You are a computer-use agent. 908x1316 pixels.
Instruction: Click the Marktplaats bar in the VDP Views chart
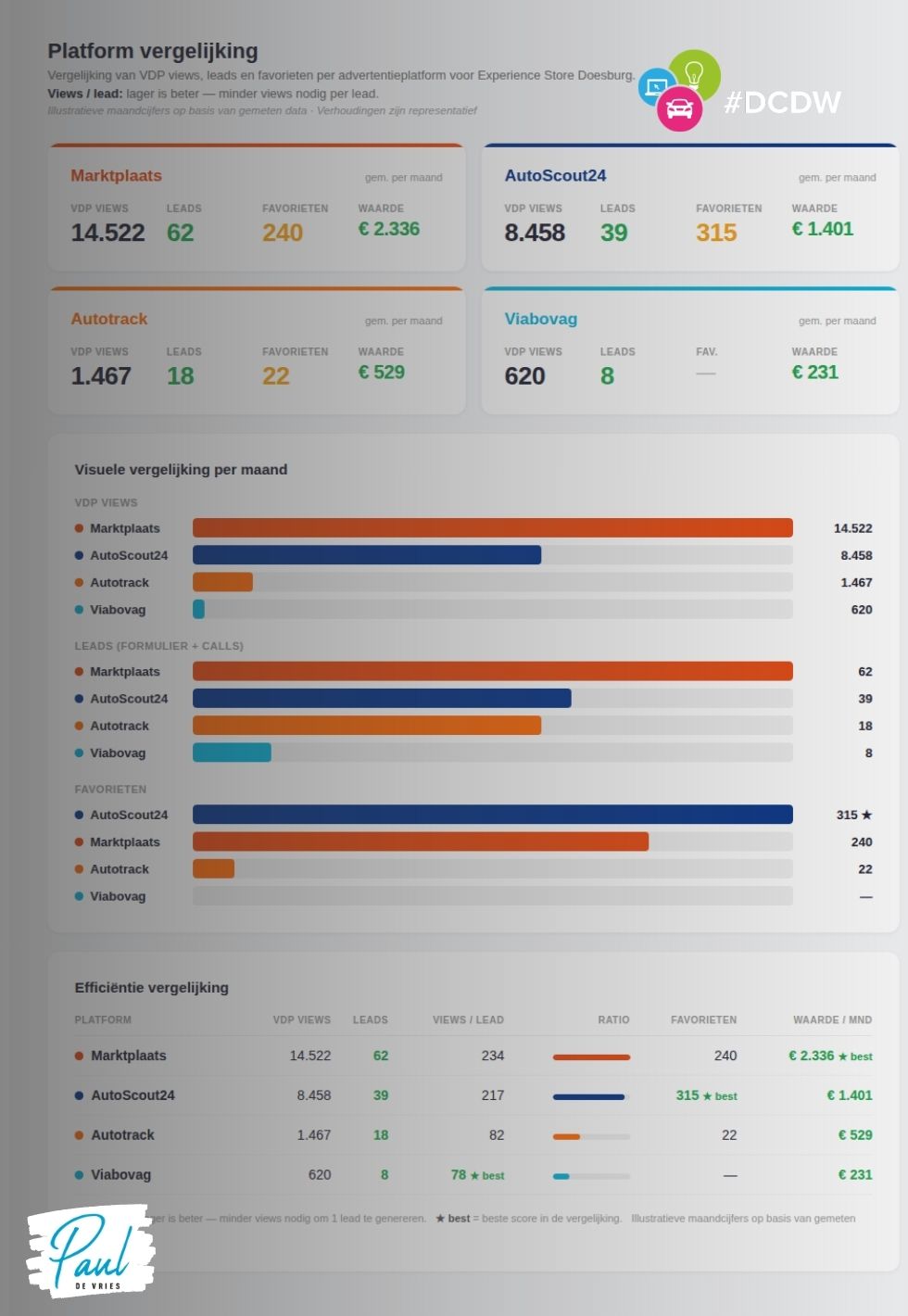[493, 528]
